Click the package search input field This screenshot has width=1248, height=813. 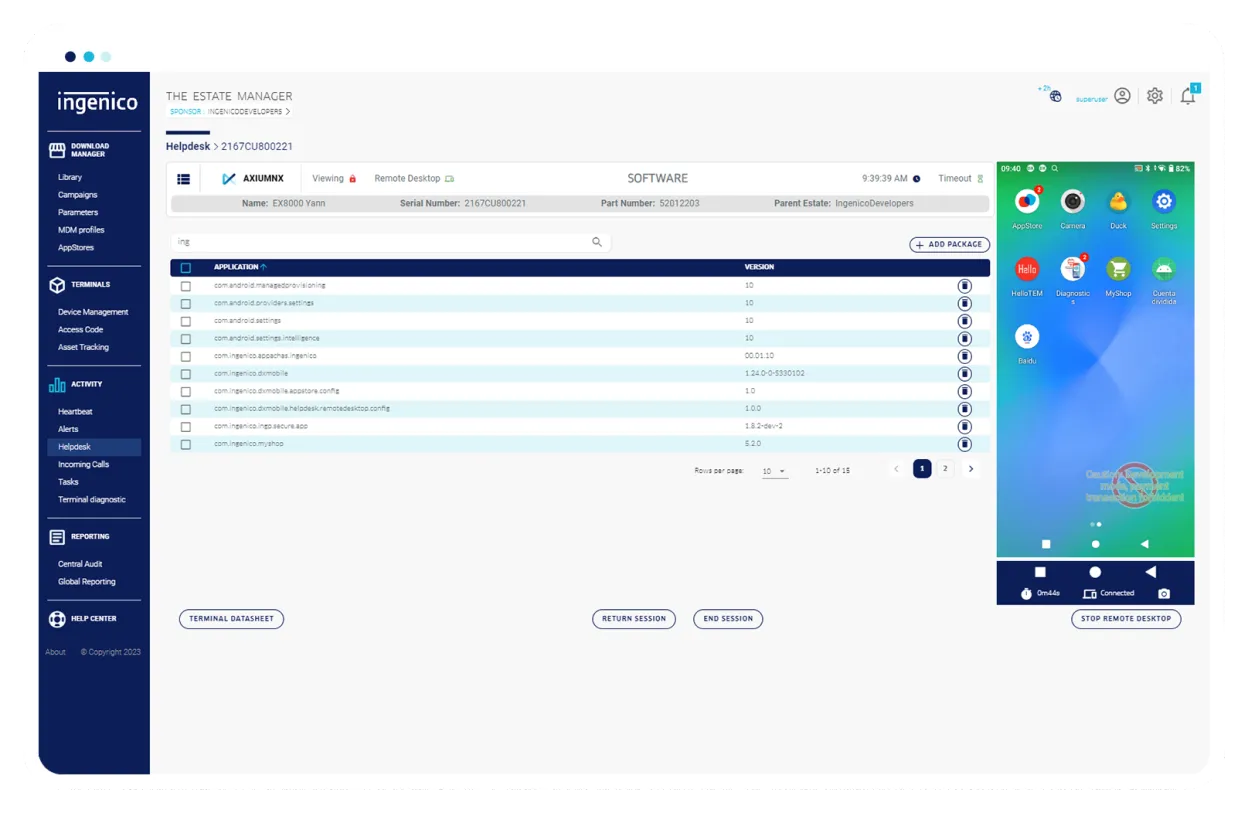pyautogui.click(x=390, y=242)
